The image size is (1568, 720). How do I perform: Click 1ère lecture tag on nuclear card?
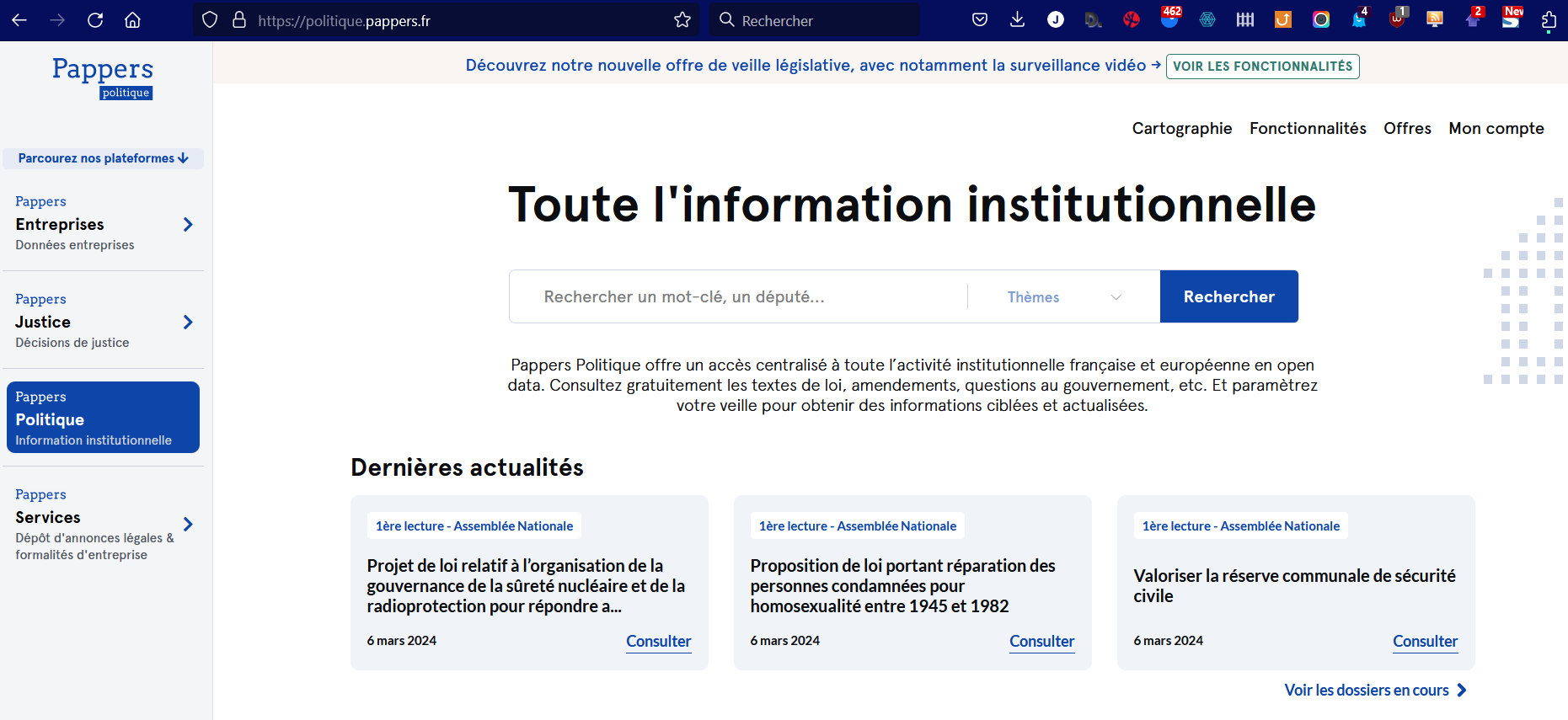click(x=474, y=525)
